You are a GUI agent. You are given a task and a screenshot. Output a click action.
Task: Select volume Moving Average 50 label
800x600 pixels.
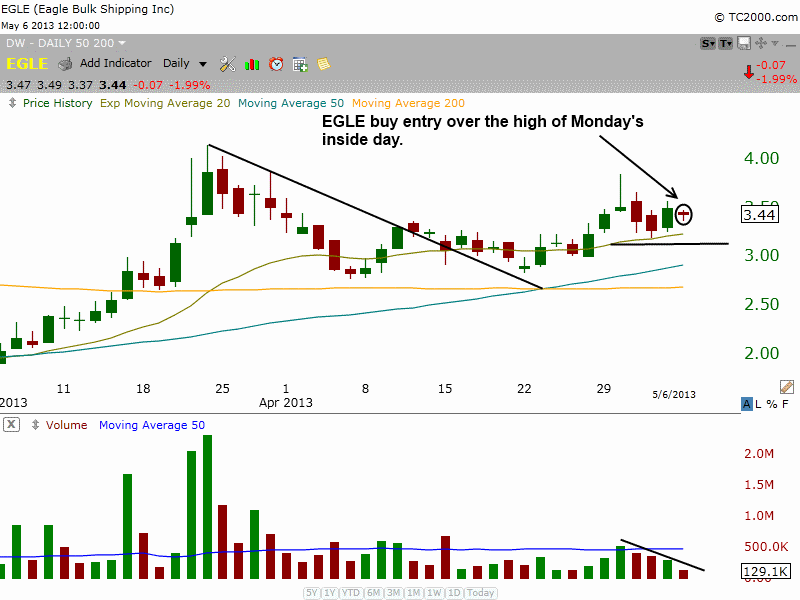point(152,425)
